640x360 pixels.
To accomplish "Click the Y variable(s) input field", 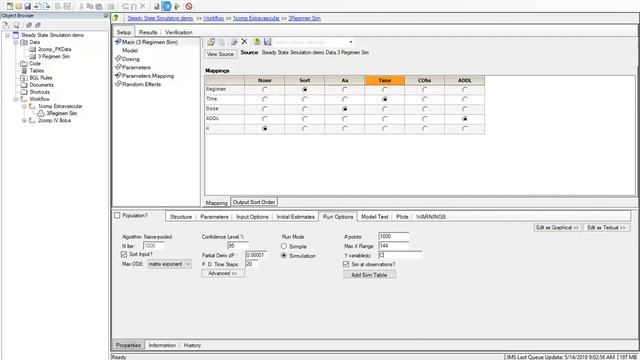I will pos(400,255).
